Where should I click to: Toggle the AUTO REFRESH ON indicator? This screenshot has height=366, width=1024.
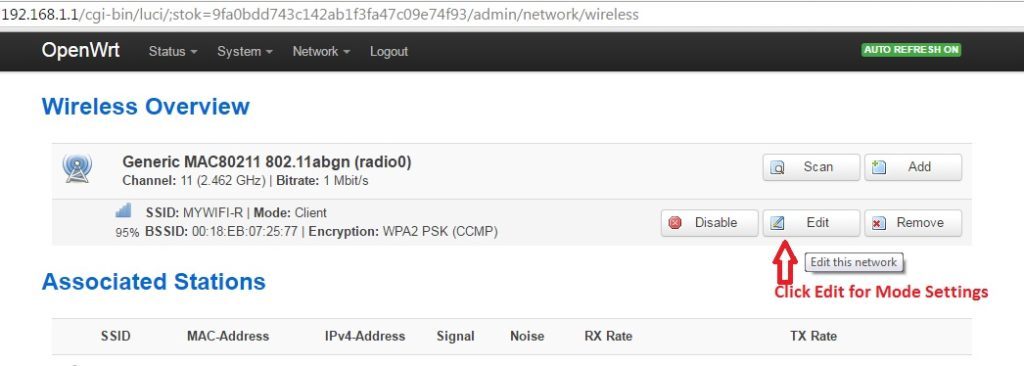911,50
